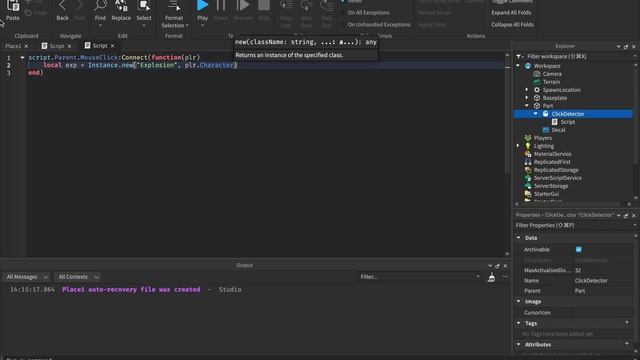The image size is (640, 360).
Task: Open the Output panel options menu
Action: 505,277
